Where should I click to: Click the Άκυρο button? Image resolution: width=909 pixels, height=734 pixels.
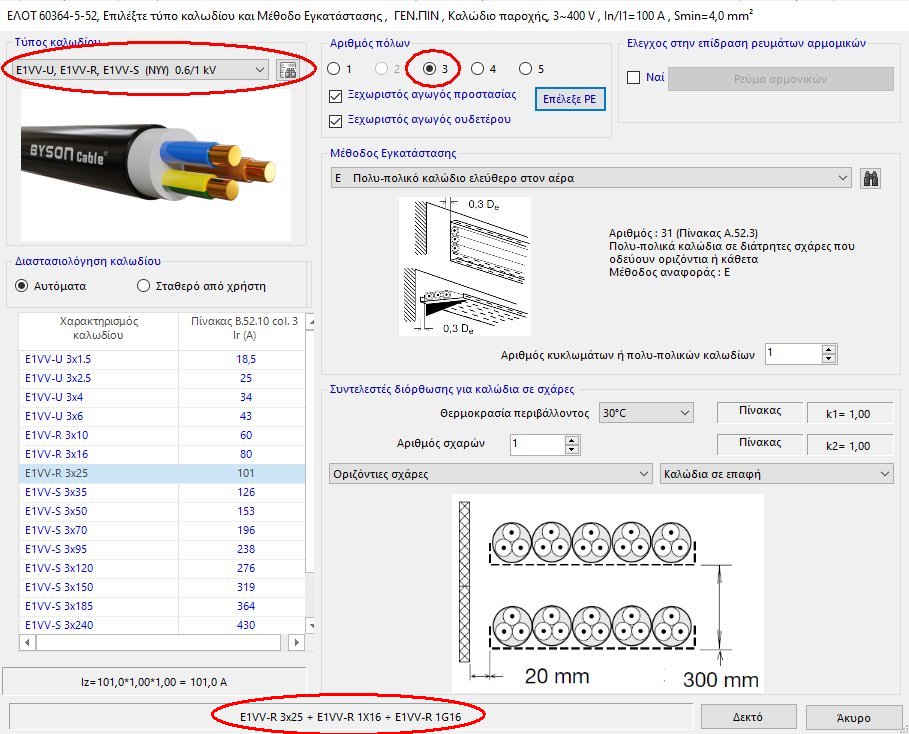click(x=856, y=716)
